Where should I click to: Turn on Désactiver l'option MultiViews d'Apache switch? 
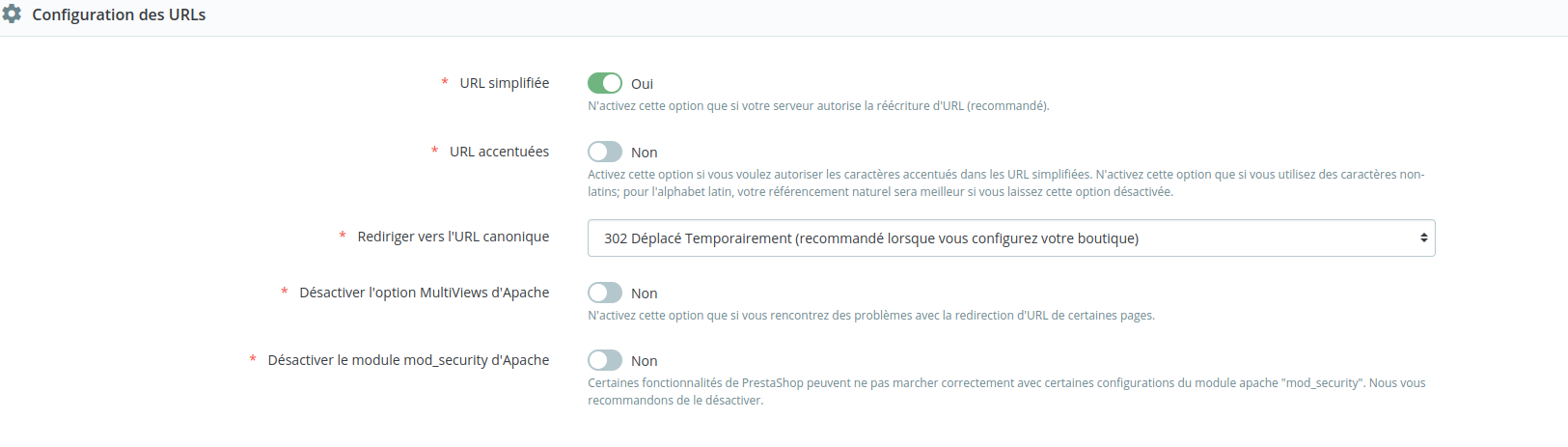coord(605,293)
